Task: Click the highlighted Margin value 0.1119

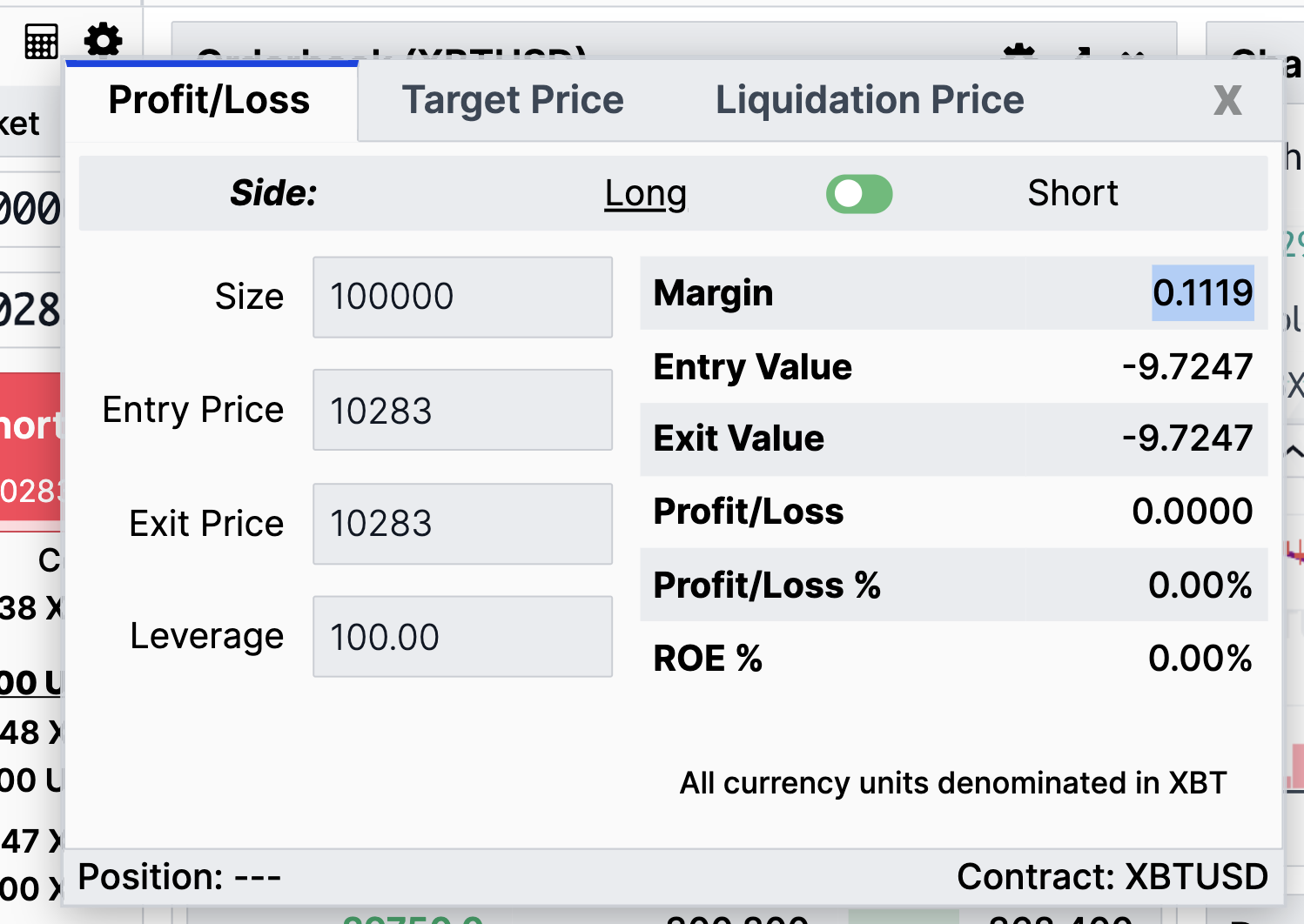Action: pyautogui.click(x=1203, y=293)
